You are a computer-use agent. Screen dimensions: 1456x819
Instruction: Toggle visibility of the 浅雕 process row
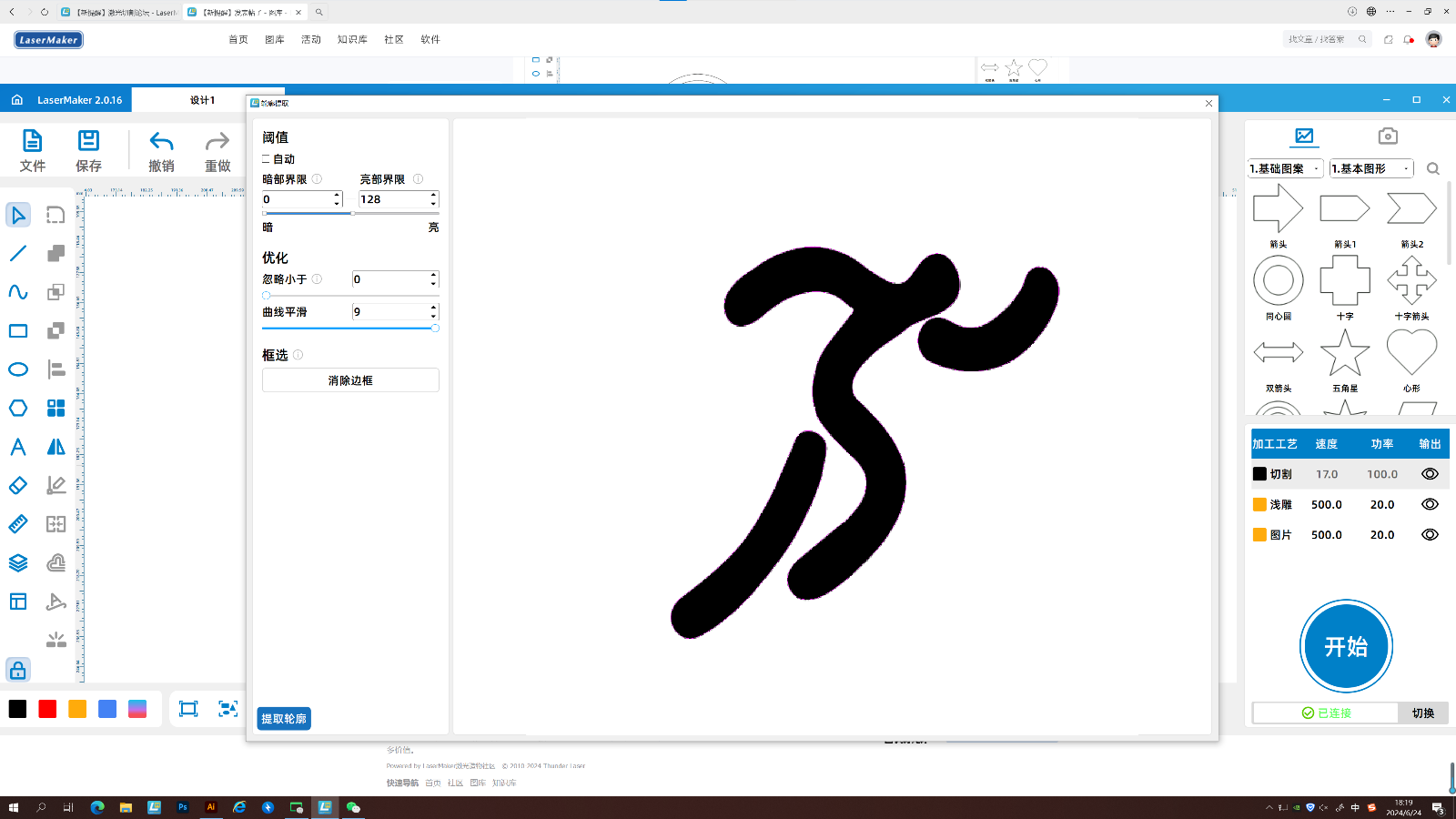[x=1429, y=504]
